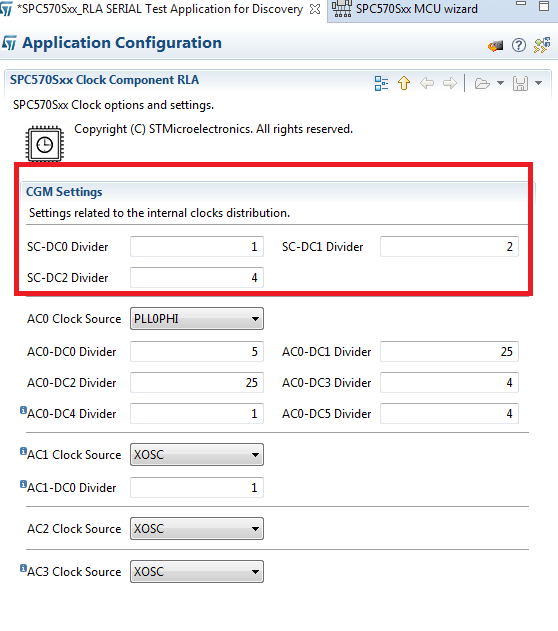Click the save floppy disk icon
Image resolution: width=558 pixels, height=631 pixels.
(520, 83)
